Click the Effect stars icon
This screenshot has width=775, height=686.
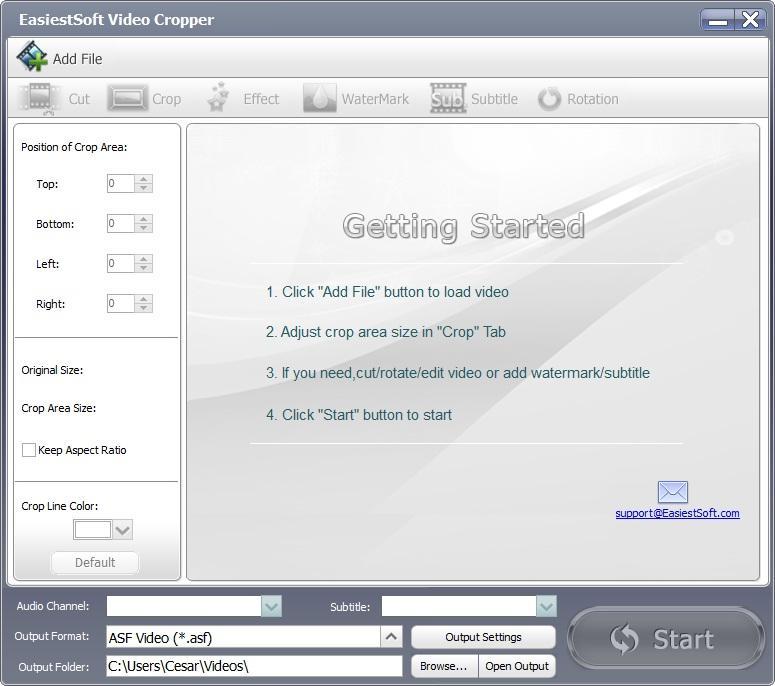coord(218,97)
